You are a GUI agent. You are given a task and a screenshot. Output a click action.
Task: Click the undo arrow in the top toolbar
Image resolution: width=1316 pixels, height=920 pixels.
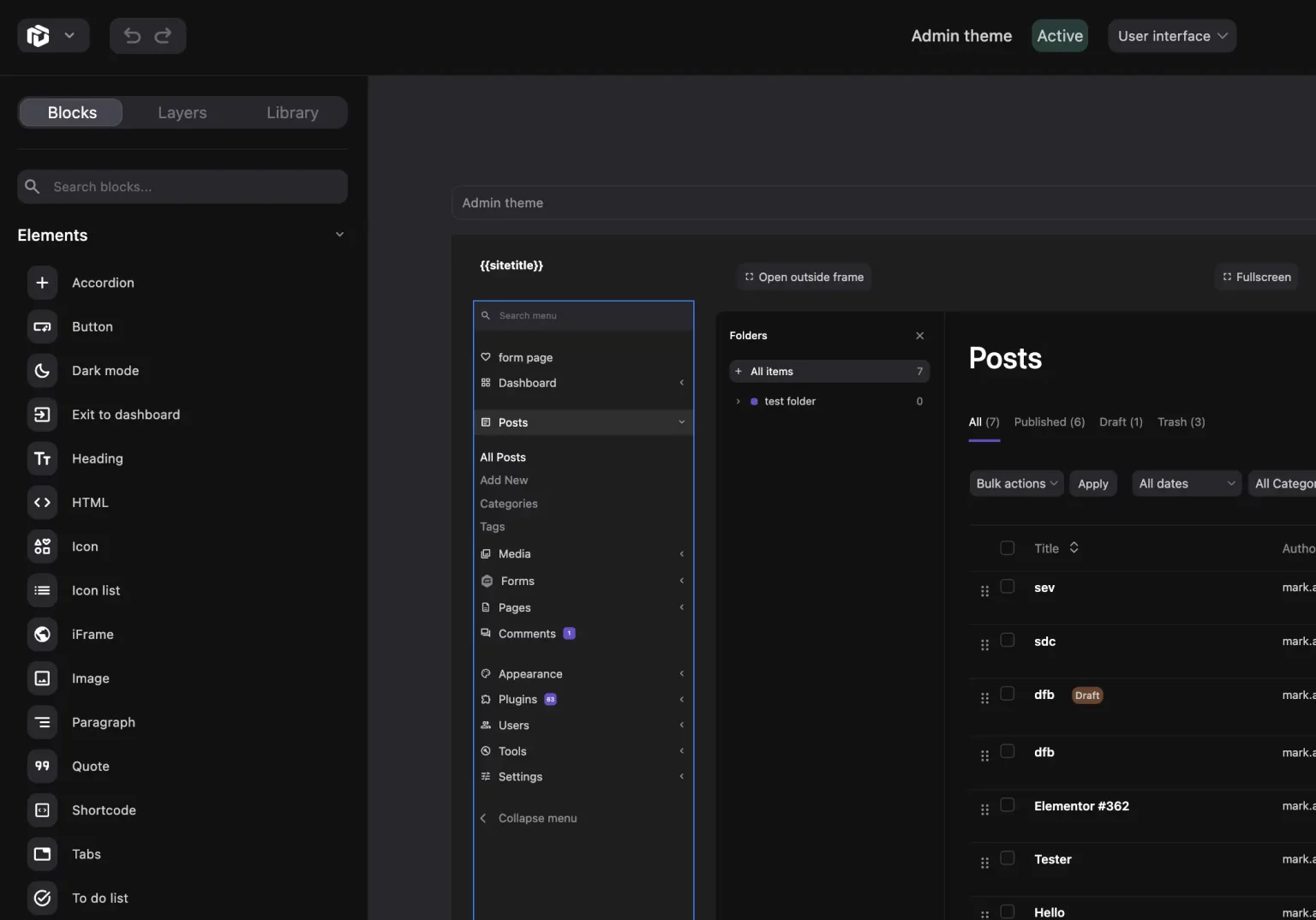coord(130,36)
